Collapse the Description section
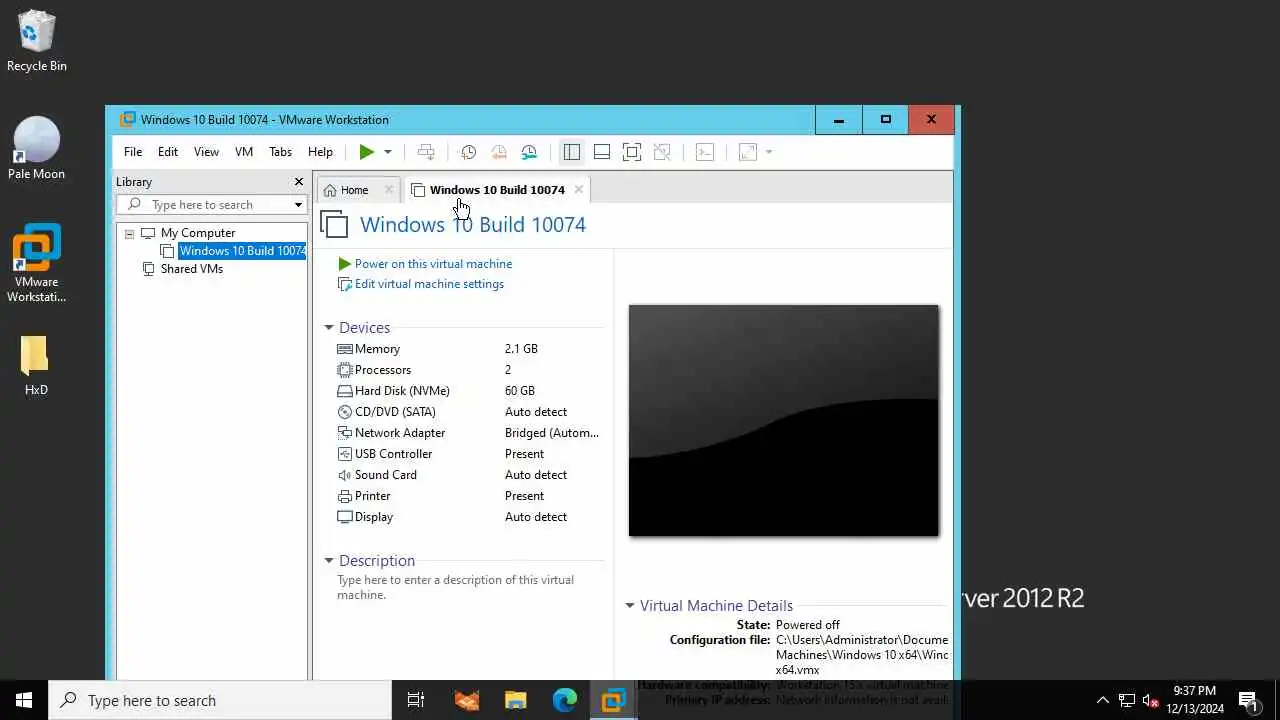Viewport: 1280px width, 720px height. (x=329, y=561)
